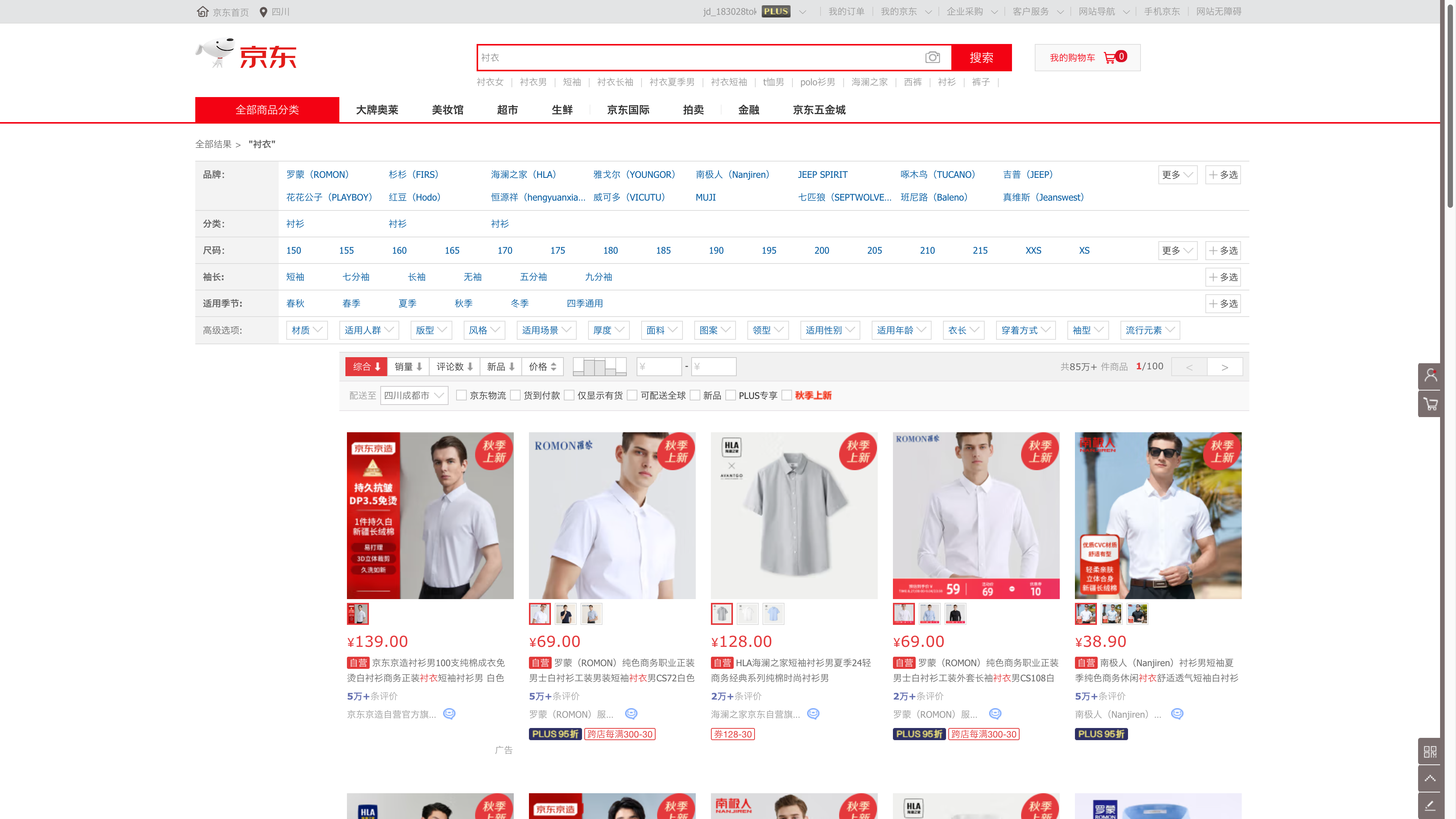This screenshot has height=819, width=1456.
Task: Click the minimum price input field
Action: coord(659,367)
